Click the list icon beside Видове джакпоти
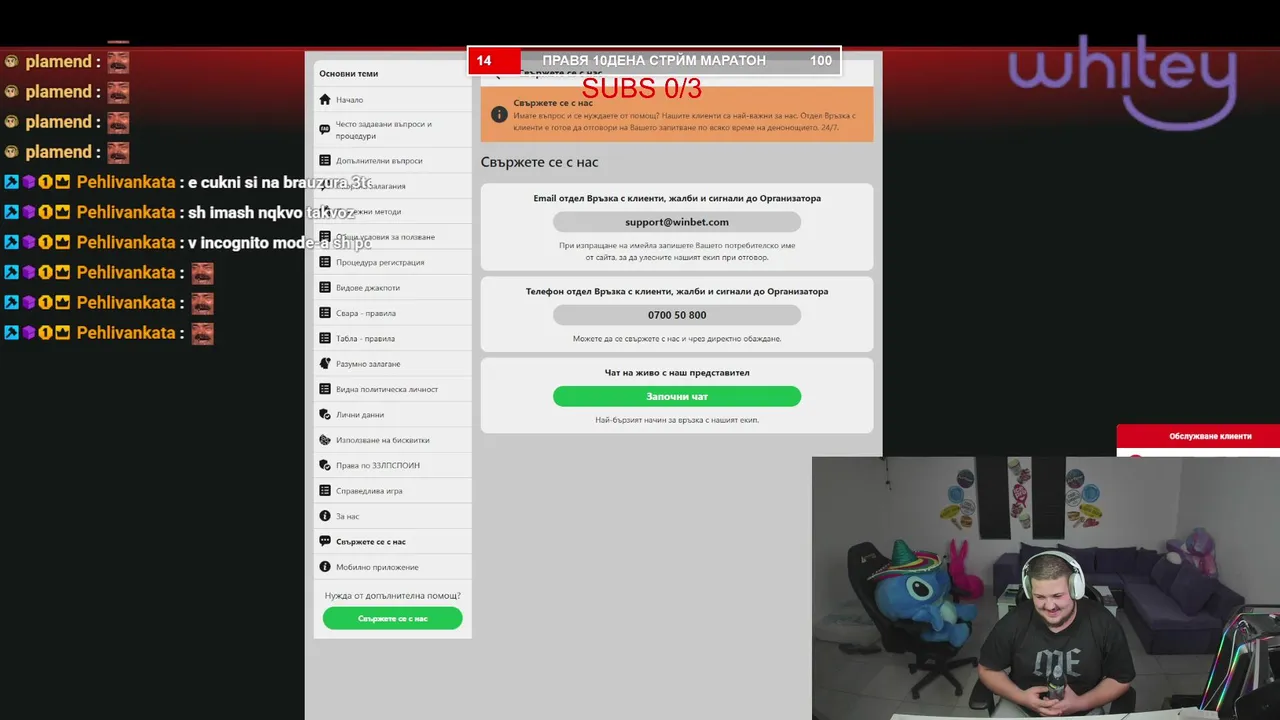The image size is (1280, 720). point(325,287)
